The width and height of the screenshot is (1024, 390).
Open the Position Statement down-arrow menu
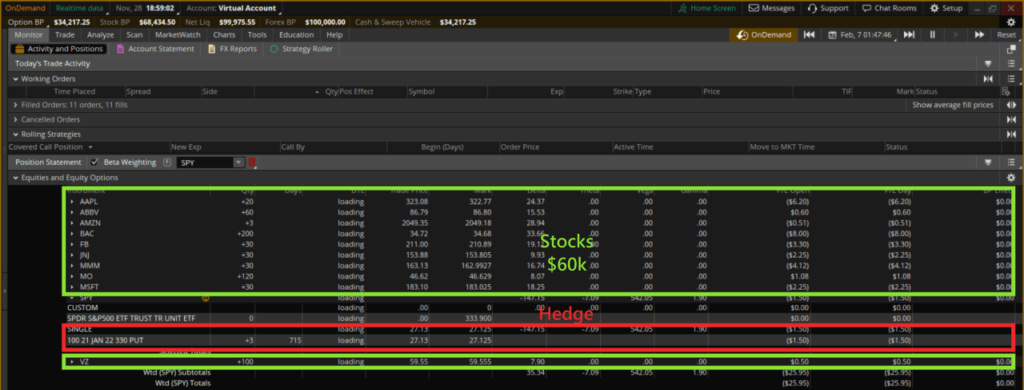coord(988,162)
